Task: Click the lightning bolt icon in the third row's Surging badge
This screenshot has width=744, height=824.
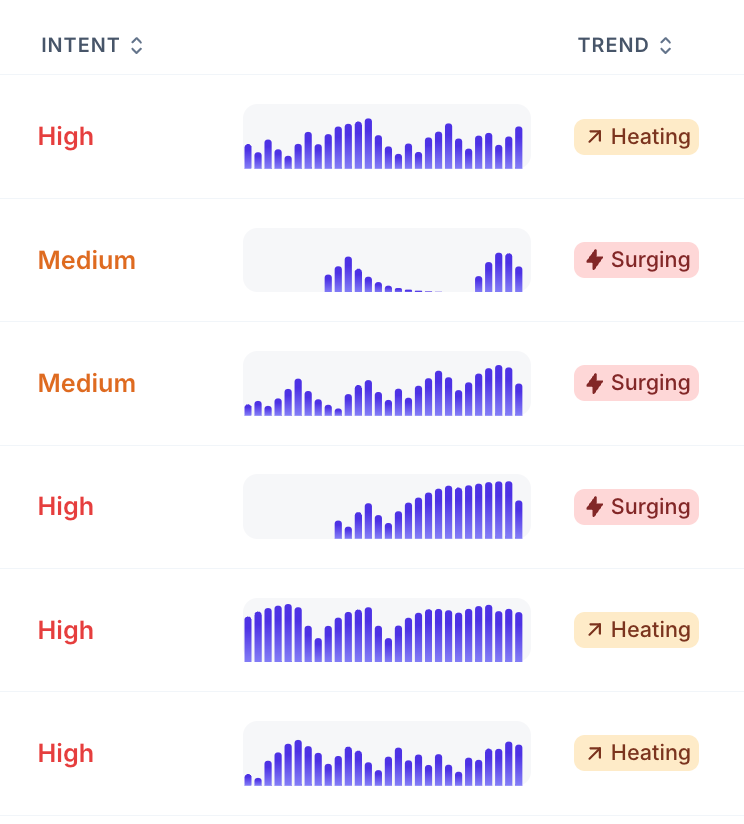Action: pos(595,383)
